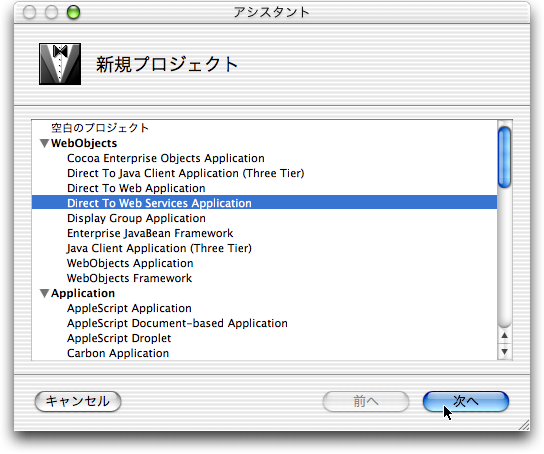
Task: Click empty scrollbar track below thumb
Action: click(x=504, y=257)
